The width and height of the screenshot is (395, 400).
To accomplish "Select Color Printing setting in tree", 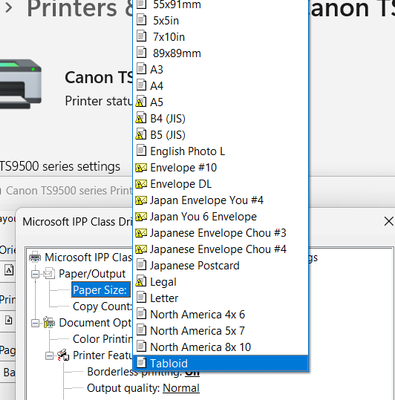I will [102, 339].
